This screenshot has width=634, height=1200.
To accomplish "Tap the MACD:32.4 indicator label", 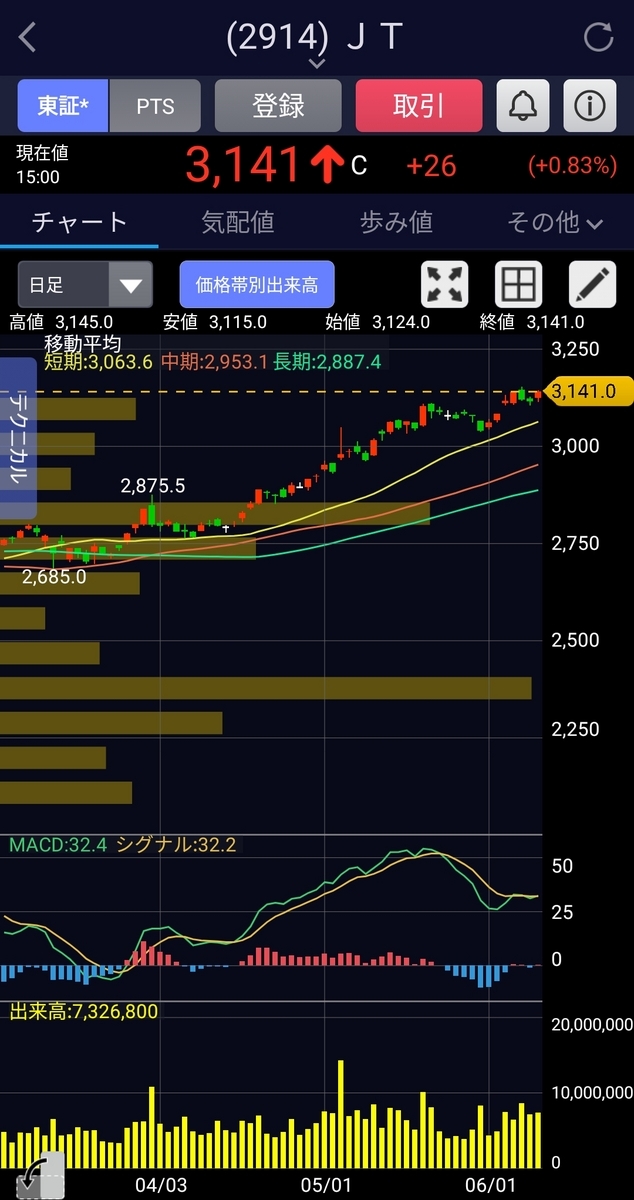I will pos(58,845).
